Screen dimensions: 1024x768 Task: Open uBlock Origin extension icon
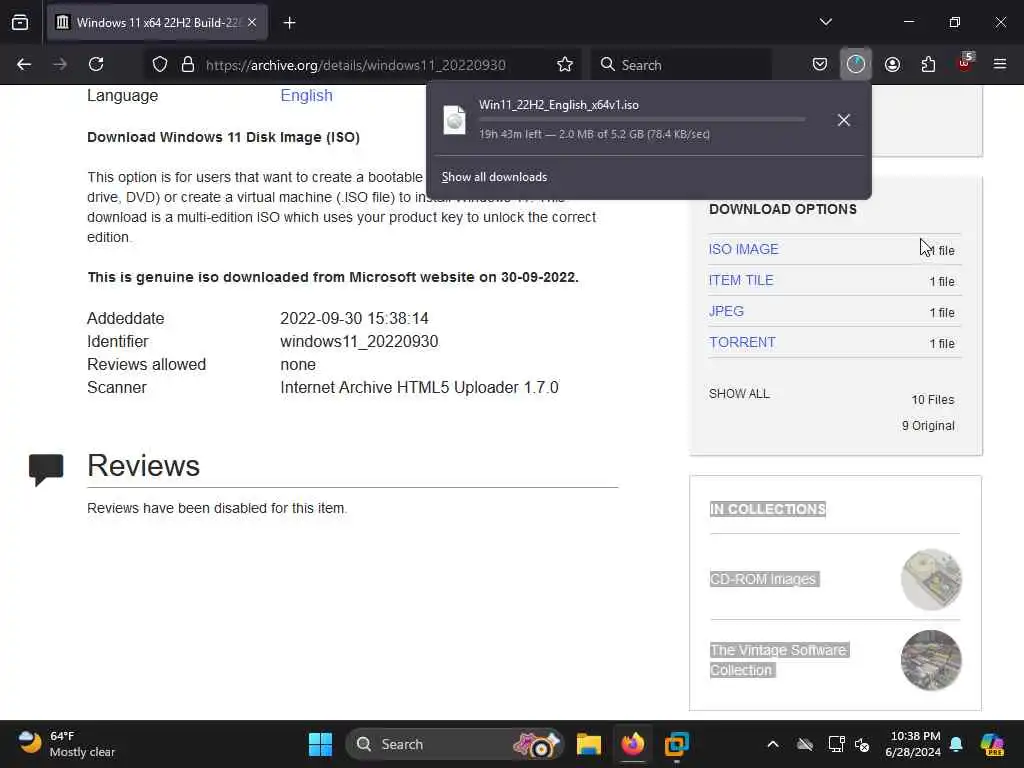pyautogui.click(x=965, y=63)
